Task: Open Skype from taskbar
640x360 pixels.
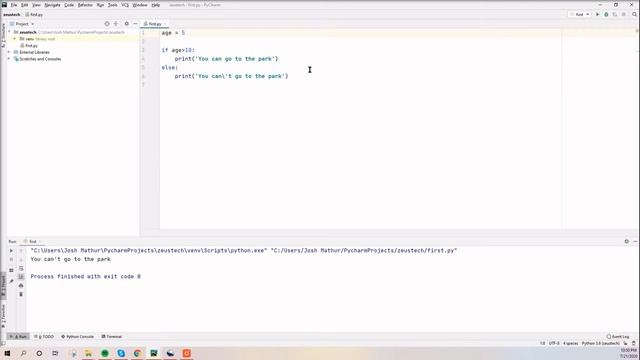Action: 121,353
